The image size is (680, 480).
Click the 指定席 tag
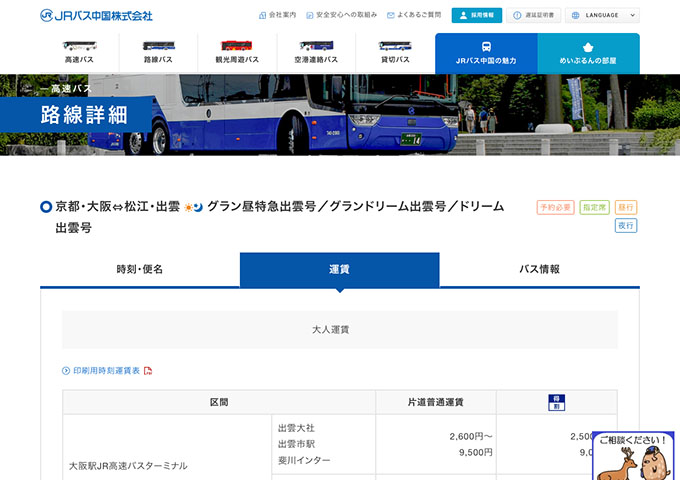pyautogui.click(x=595, y=207)
